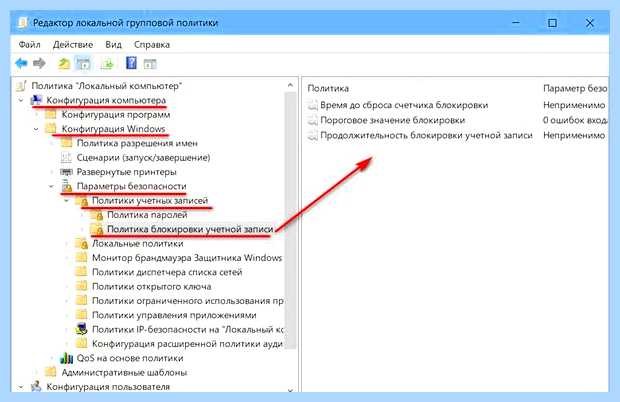Toggle the Show/Hide action pane icon

150,64
